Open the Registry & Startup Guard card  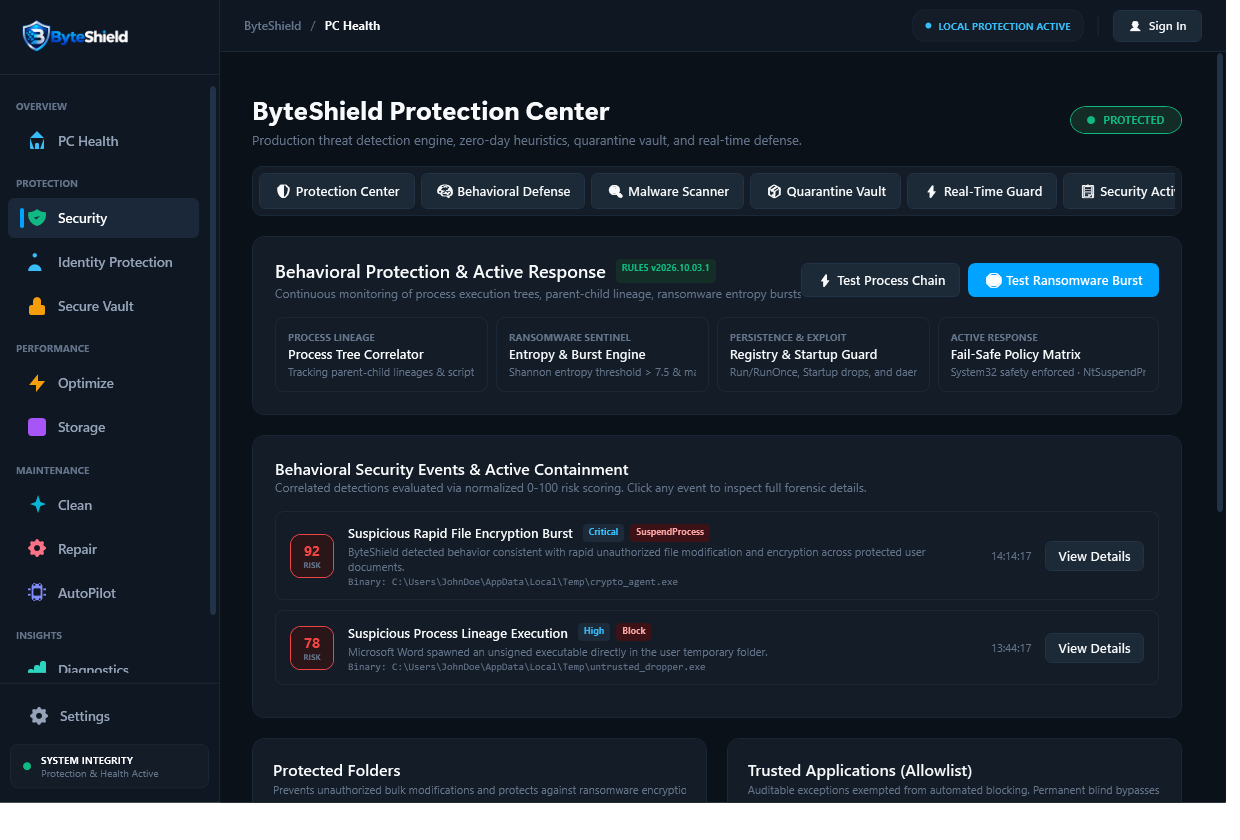coord(823,354)
